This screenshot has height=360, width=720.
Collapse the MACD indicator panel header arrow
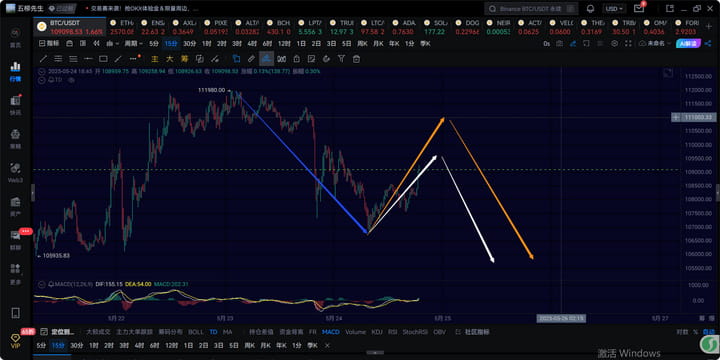coord(42,284)
